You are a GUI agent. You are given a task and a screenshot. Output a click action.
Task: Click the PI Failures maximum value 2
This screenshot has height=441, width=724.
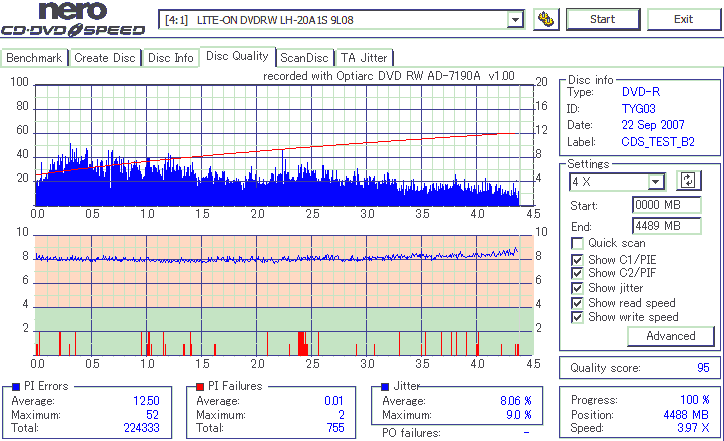[x=341, y=415]
